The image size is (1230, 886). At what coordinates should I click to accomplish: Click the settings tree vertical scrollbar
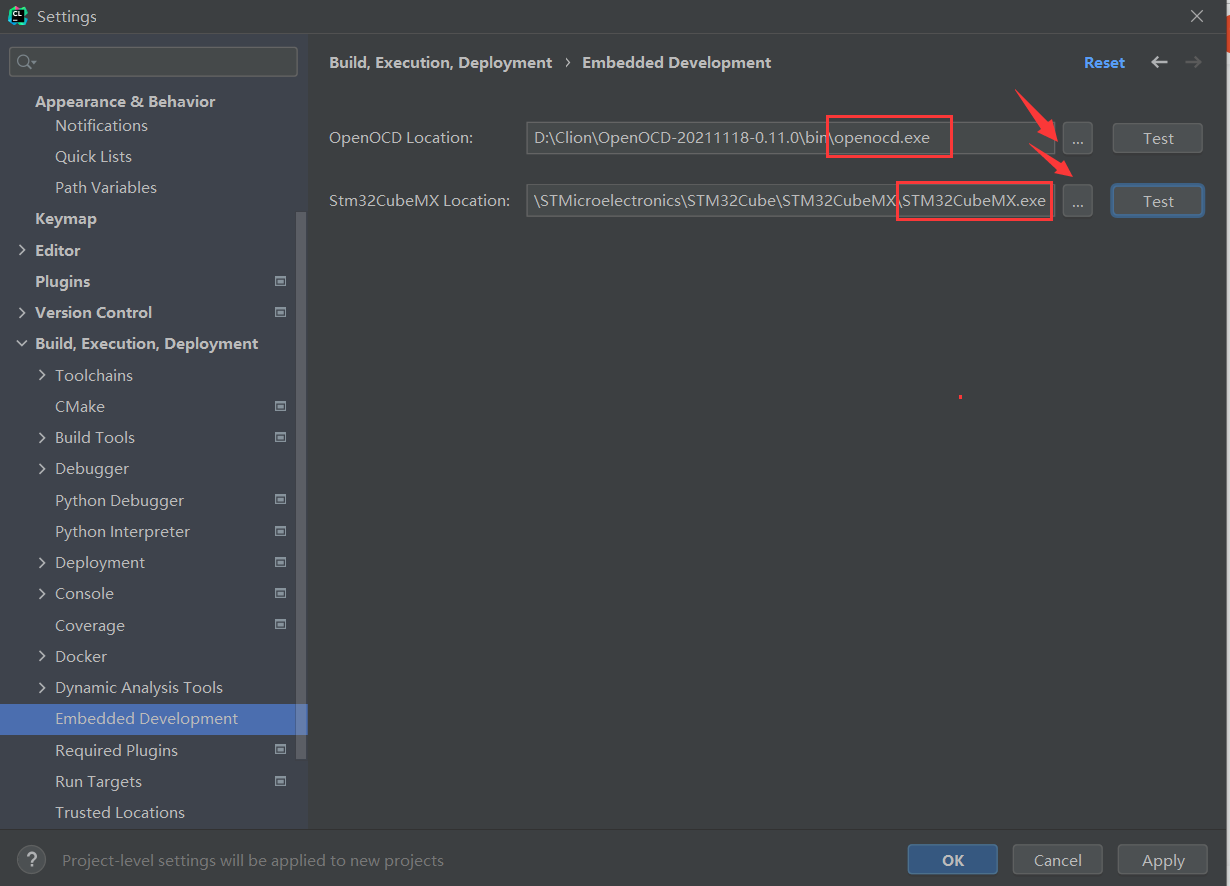(302, 485)
